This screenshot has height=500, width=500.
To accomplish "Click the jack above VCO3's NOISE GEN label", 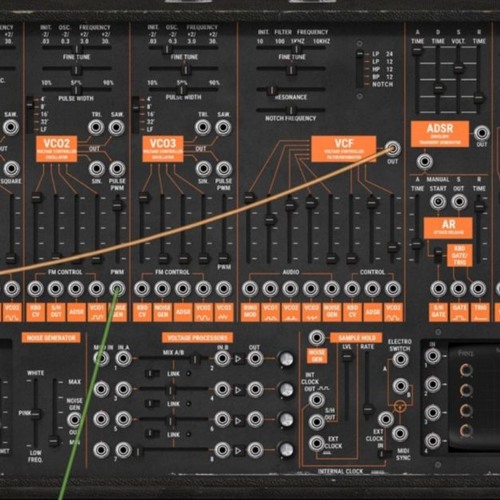I will [162, 289].
